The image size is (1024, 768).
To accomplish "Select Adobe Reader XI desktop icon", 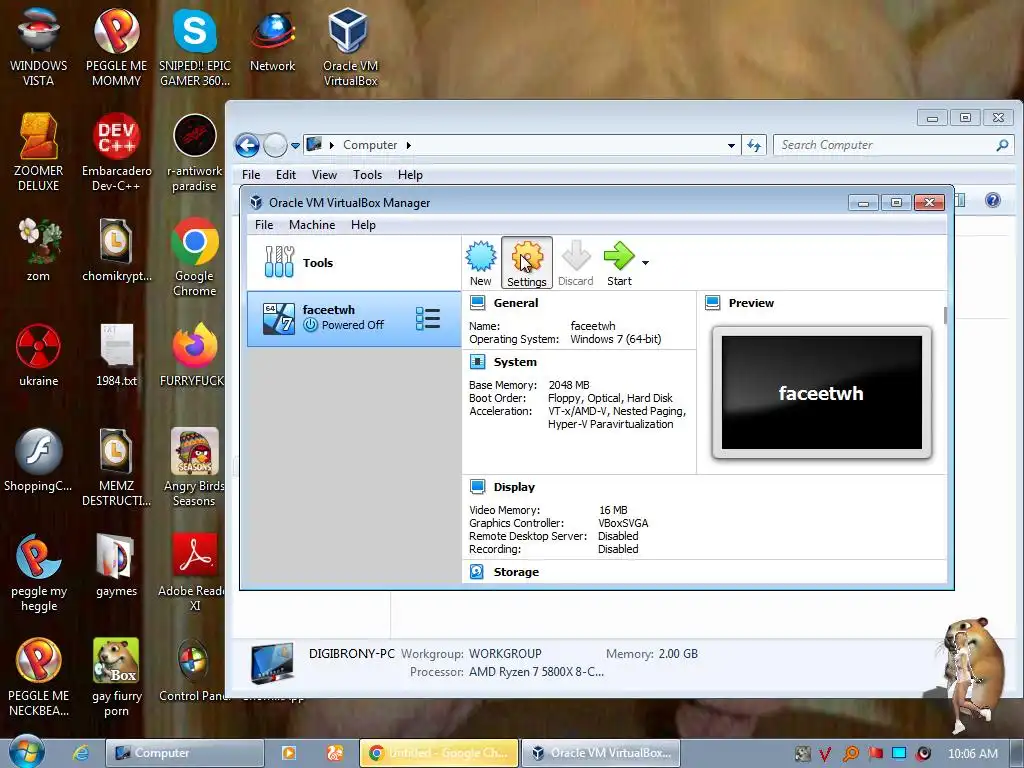I will pyautogui.click(x=195, y=572).
